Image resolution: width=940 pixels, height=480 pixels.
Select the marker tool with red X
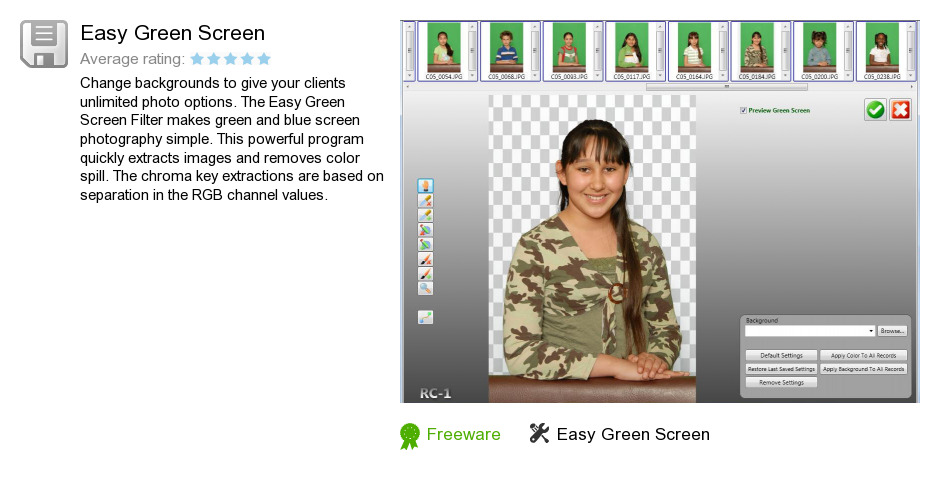tap(425, 230)
